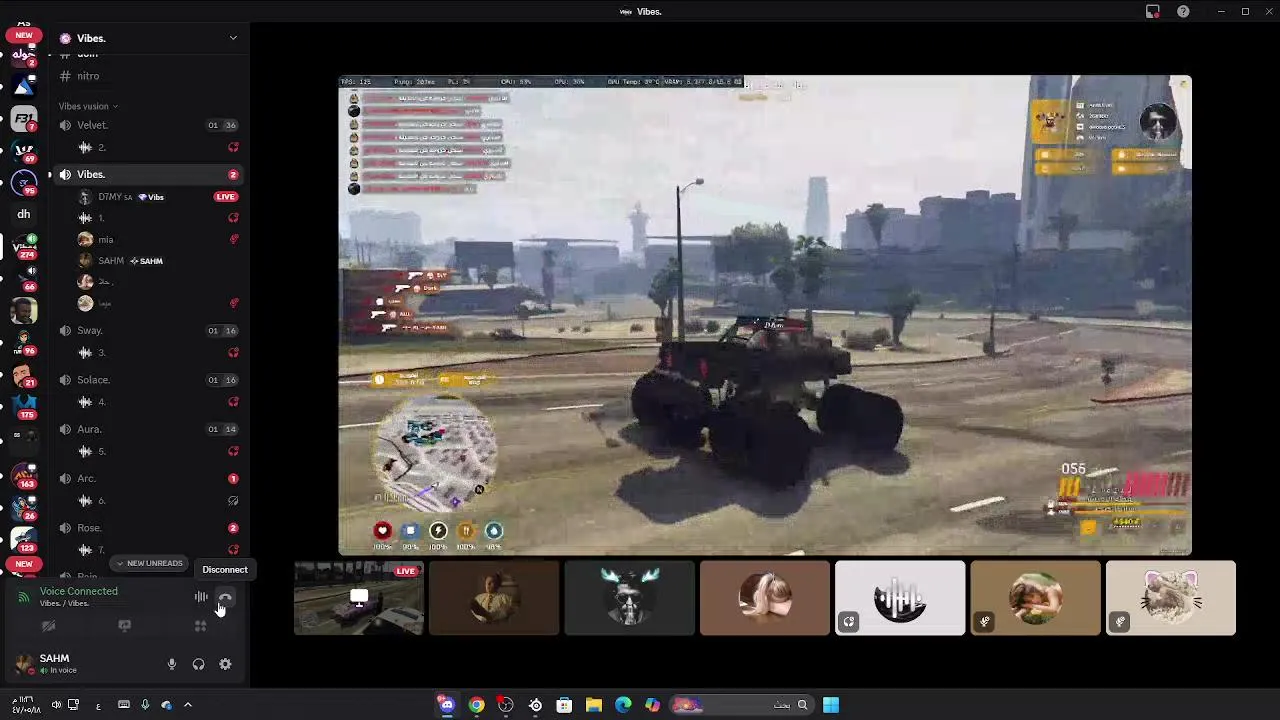
Task: Open the server with 175 badge
Action: click(24, 407)
